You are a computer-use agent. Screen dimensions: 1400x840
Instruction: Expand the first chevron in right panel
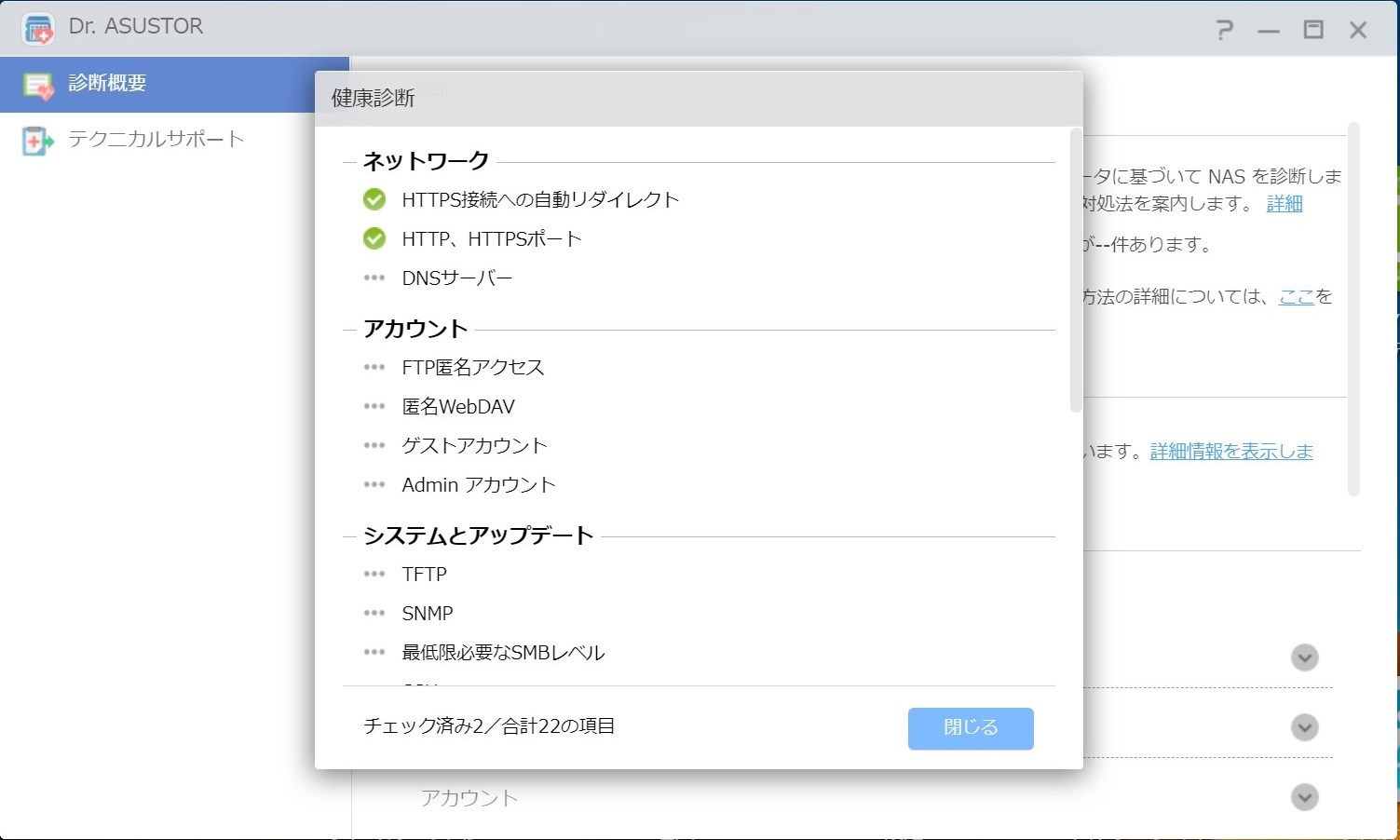[x=1304, y=657]
